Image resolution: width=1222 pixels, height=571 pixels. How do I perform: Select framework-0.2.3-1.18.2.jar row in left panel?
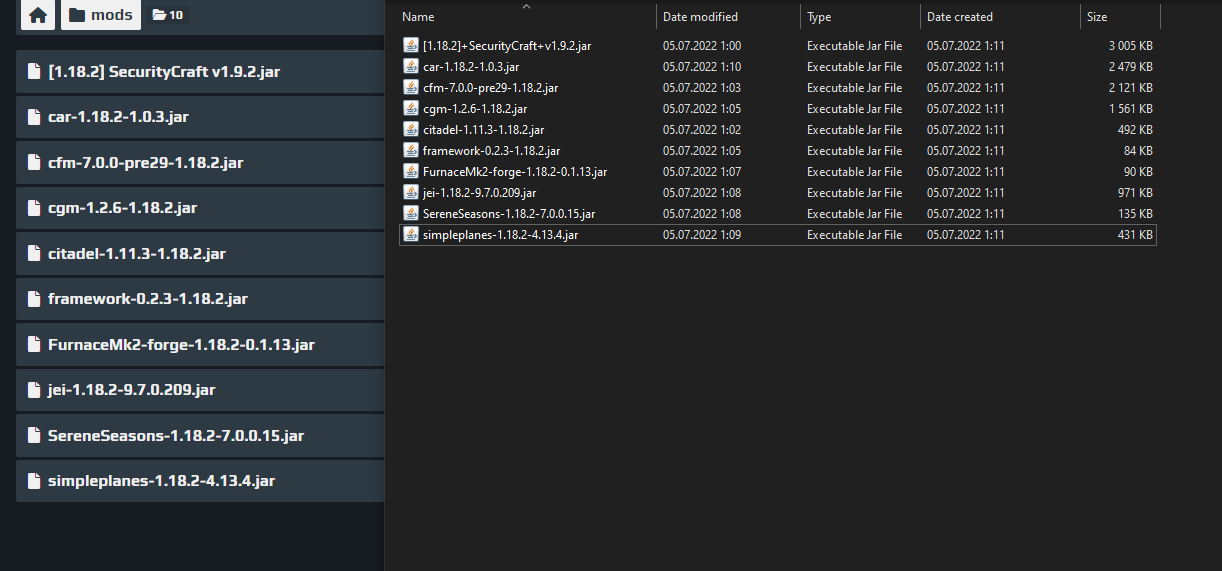pos(200,299)
